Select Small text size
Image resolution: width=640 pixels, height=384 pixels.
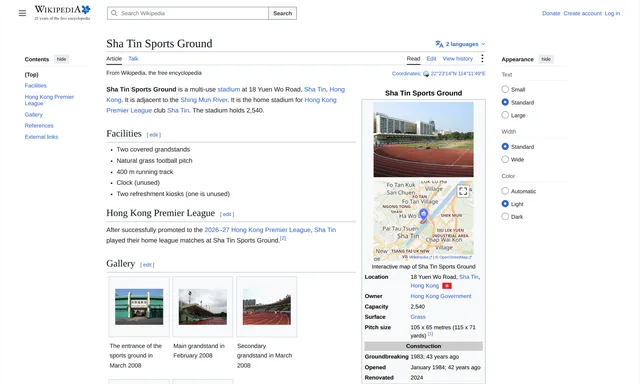pos(505,89)
